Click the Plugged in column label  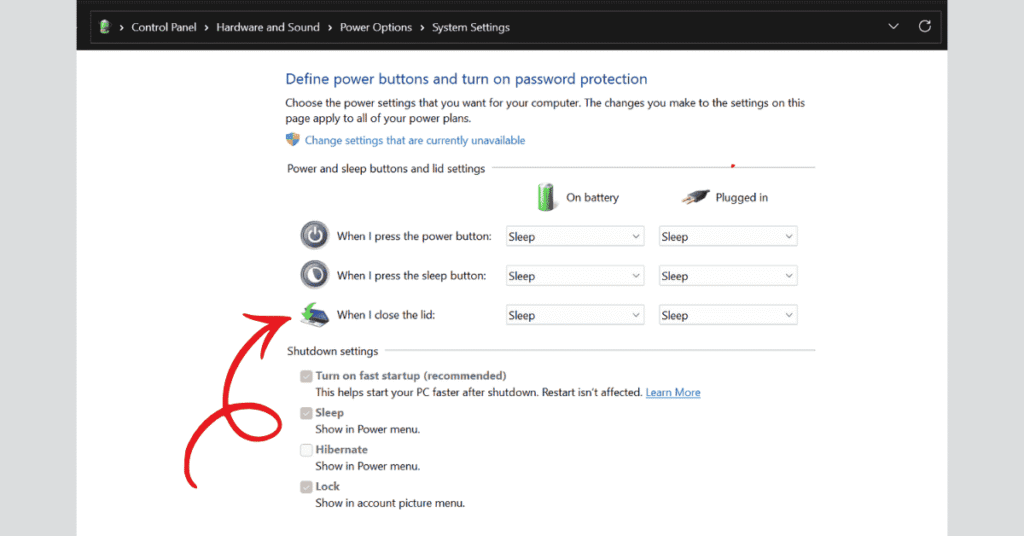click(x=741, y=197)
